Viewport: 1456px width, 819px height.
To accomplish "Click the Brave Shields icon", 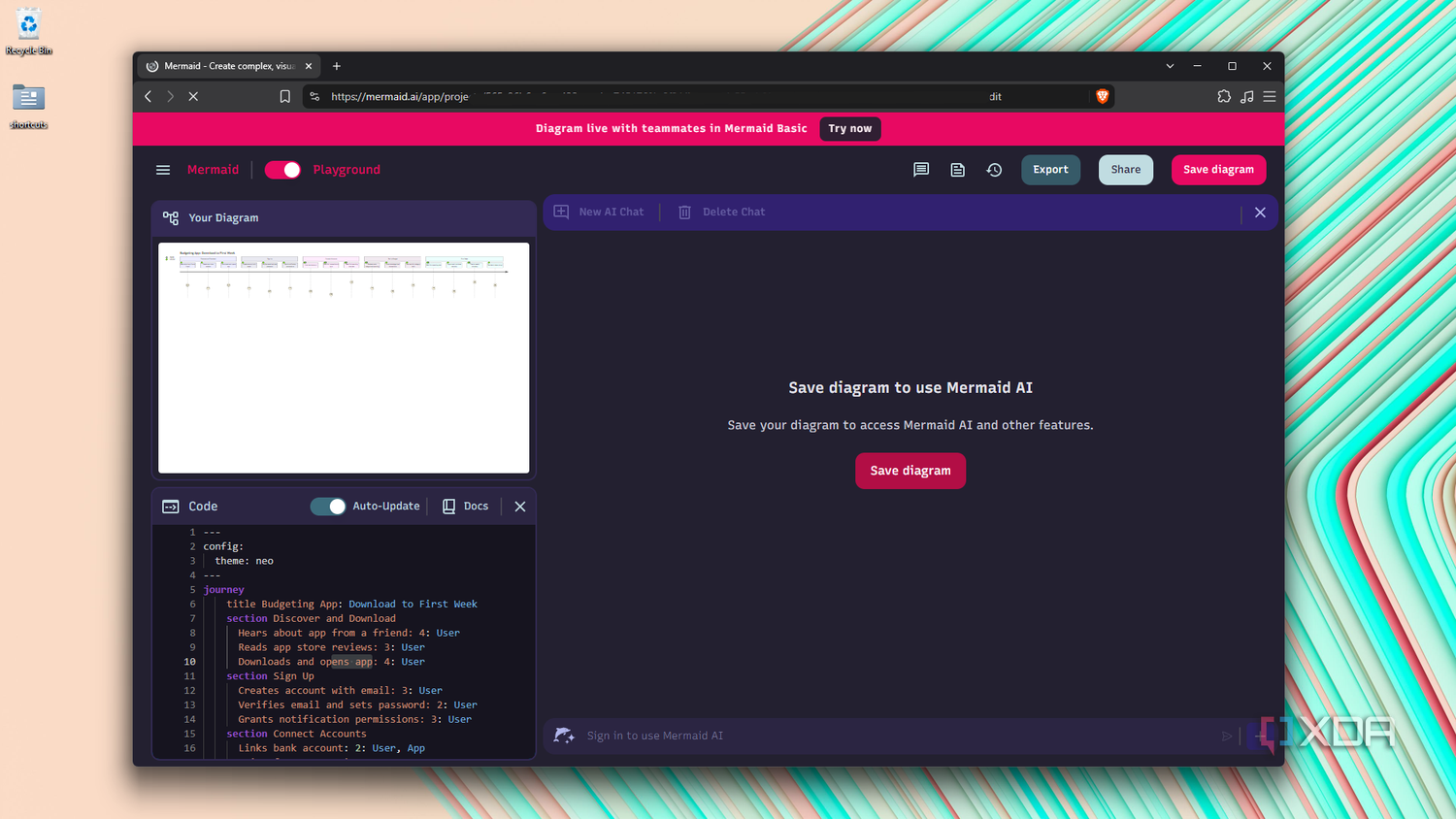I will (1102, 96).
